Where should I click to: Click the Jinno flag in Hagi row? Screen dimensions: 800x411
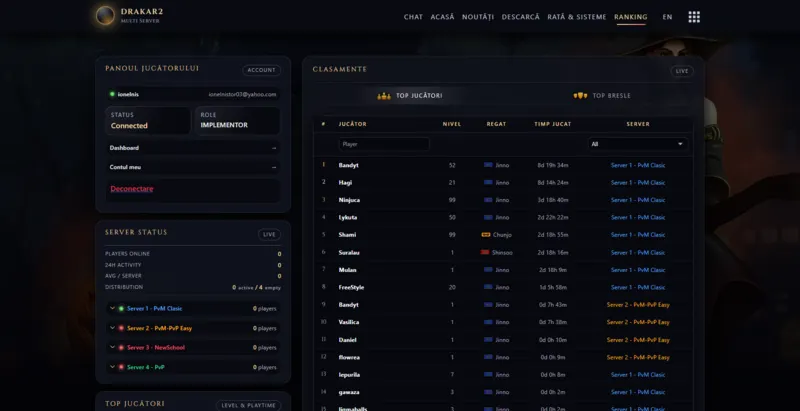tap(488, 182)
